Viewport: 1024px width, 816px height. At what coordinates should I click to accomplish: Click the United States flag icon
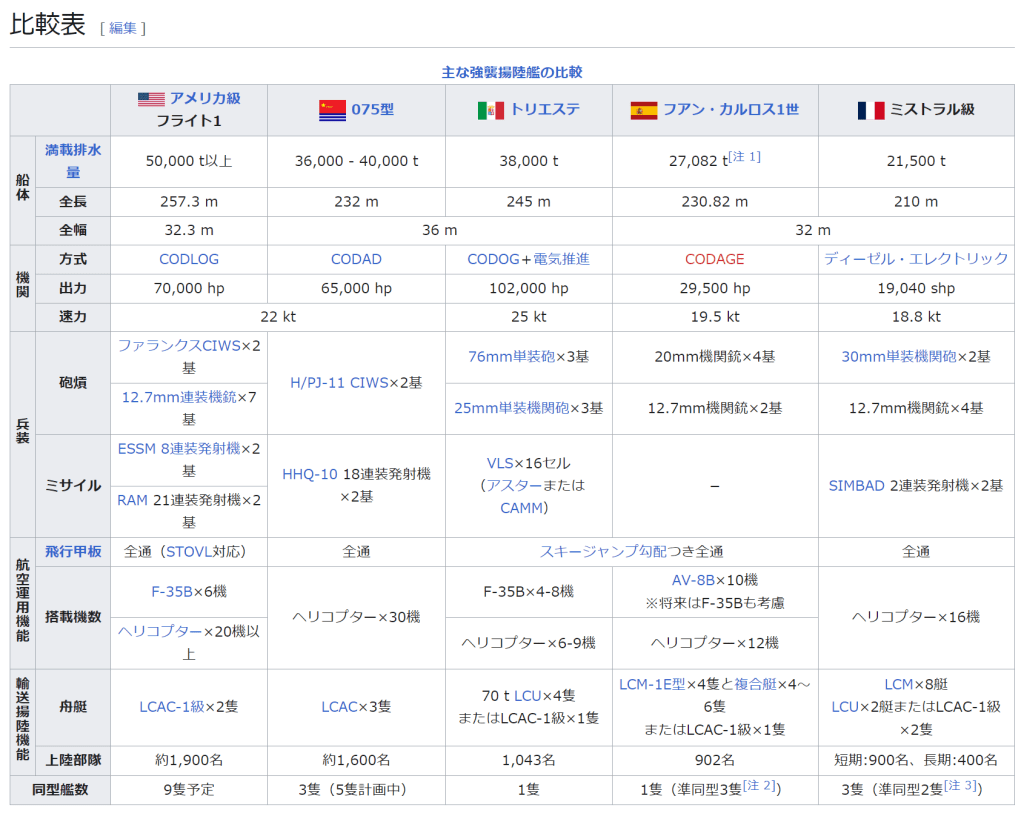point(151,99)
